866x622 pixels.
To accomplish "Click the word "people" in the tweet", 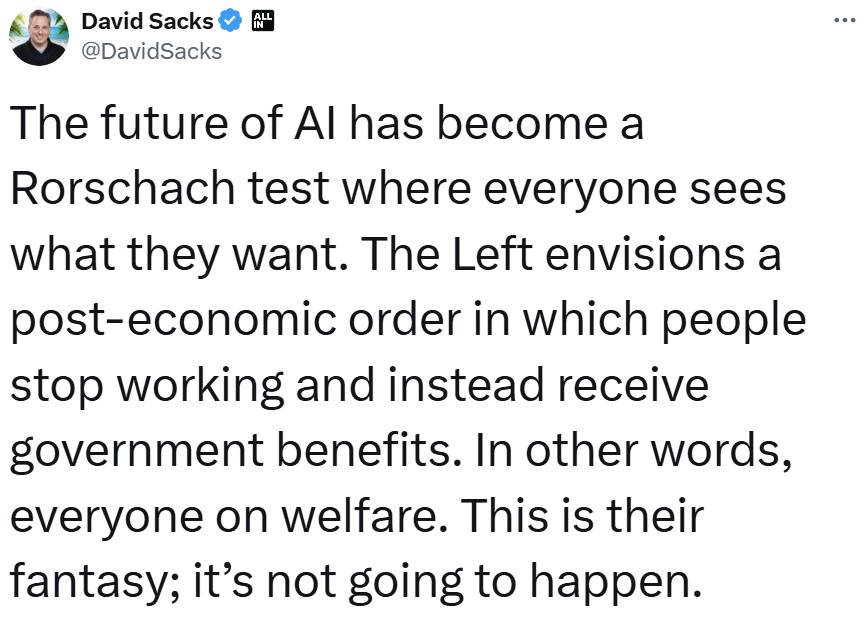I will [734, 321].
